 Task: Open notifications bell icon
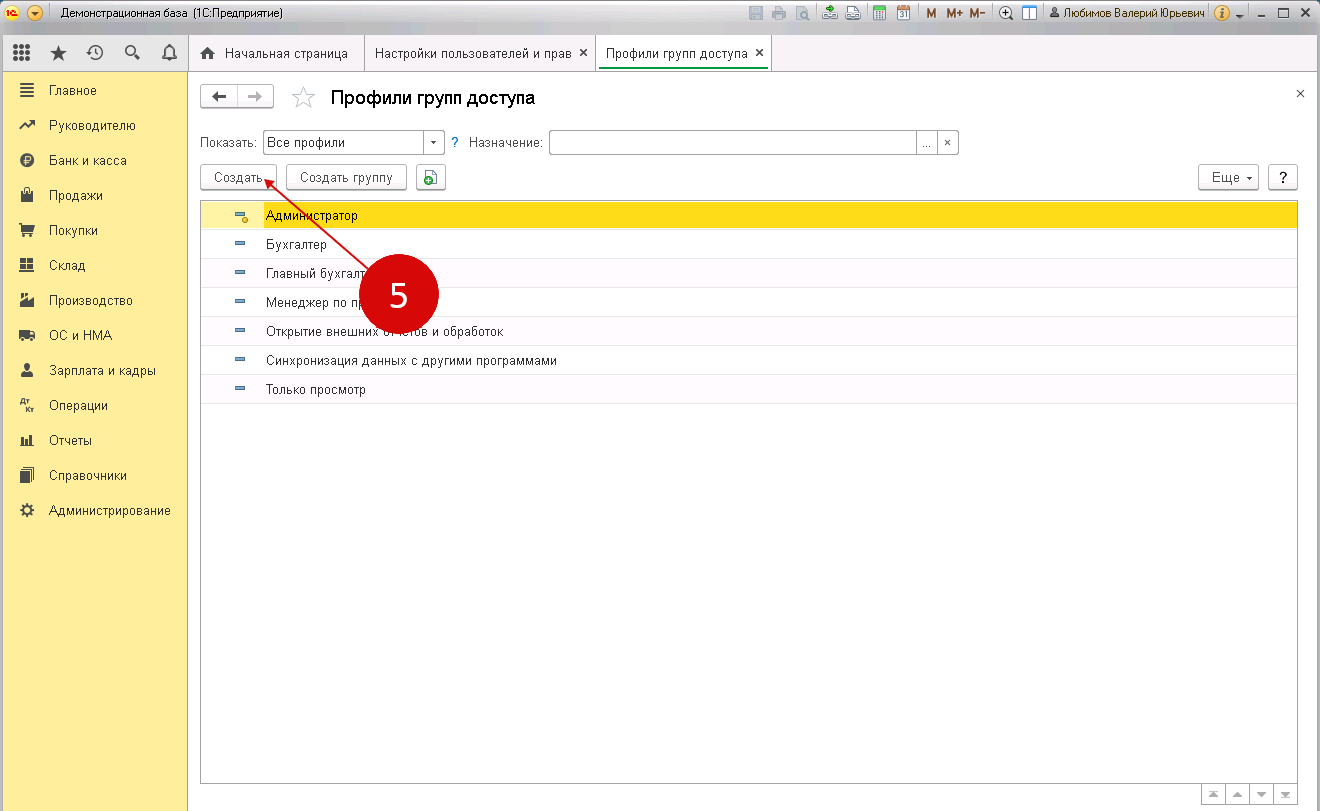[169, 53]
